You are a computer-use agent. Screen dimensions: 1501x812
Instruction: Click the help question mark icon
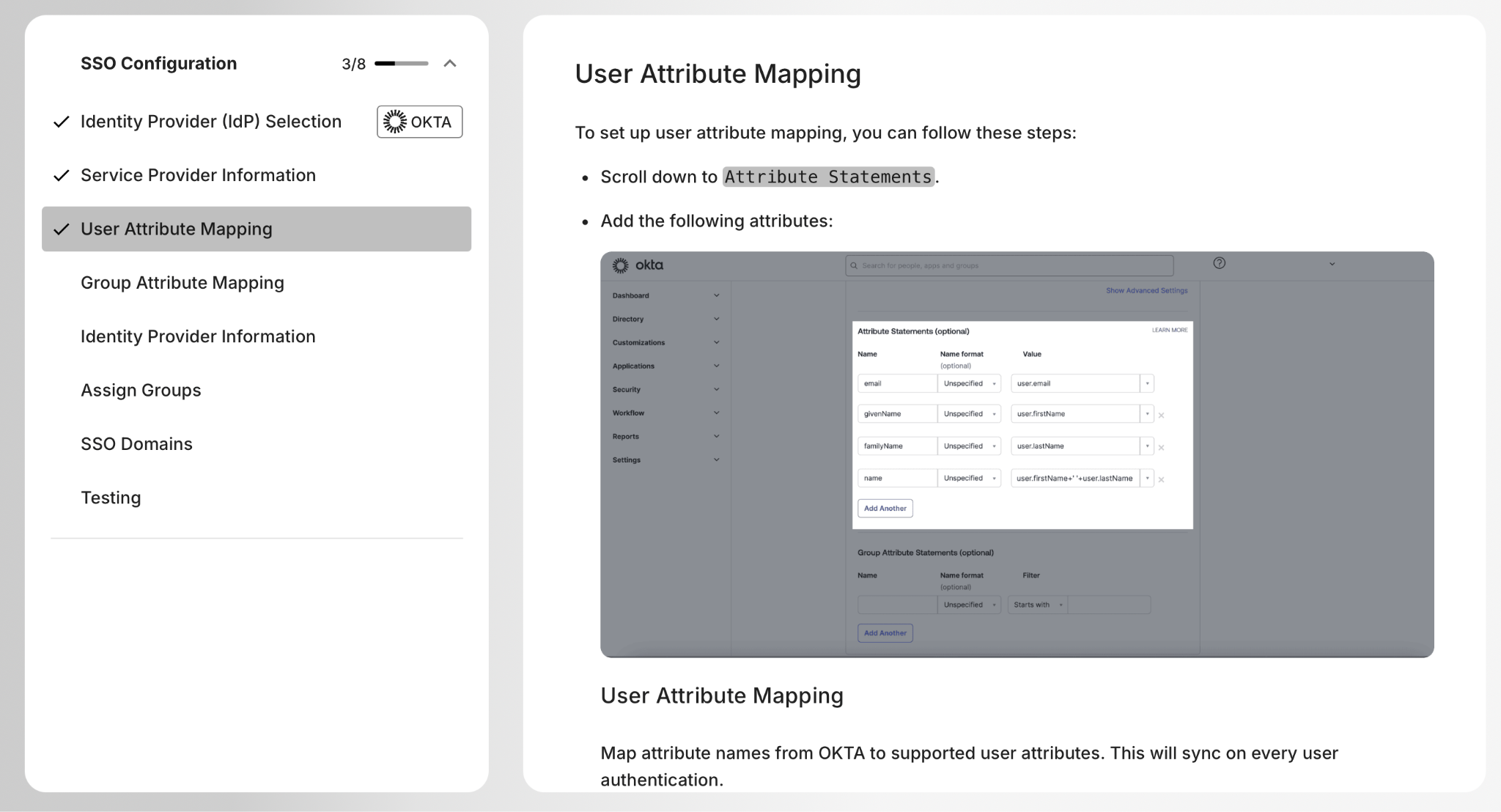pos(1219,263)
